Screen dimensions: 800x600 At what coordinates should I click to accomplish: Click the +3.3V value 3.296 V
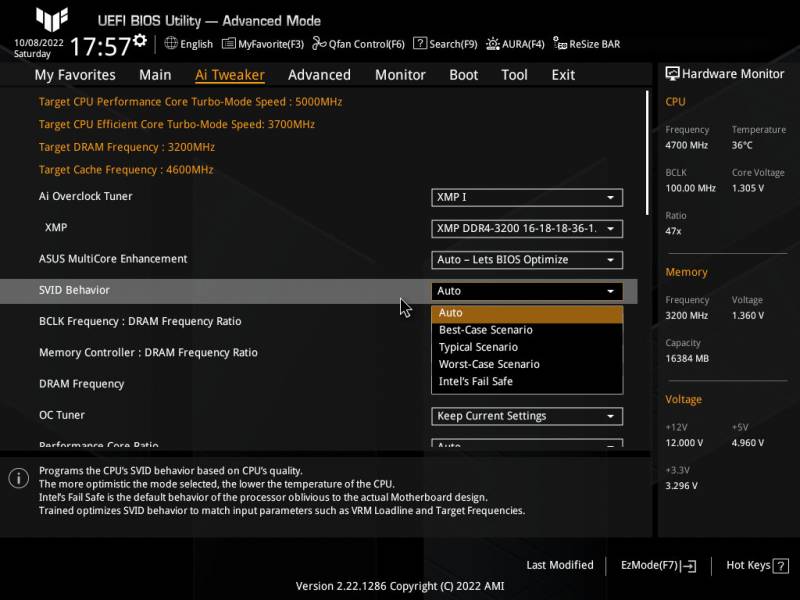click(681, 486)
